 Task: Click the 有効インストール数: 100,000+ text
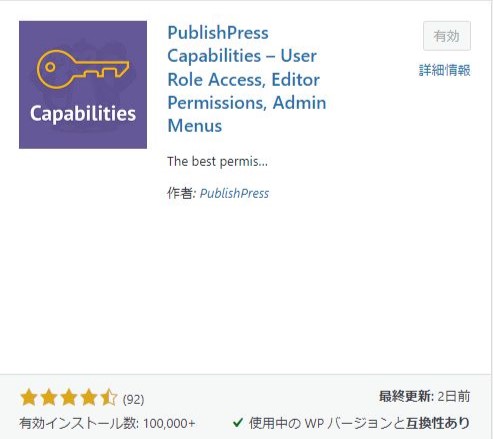[107, 423]
